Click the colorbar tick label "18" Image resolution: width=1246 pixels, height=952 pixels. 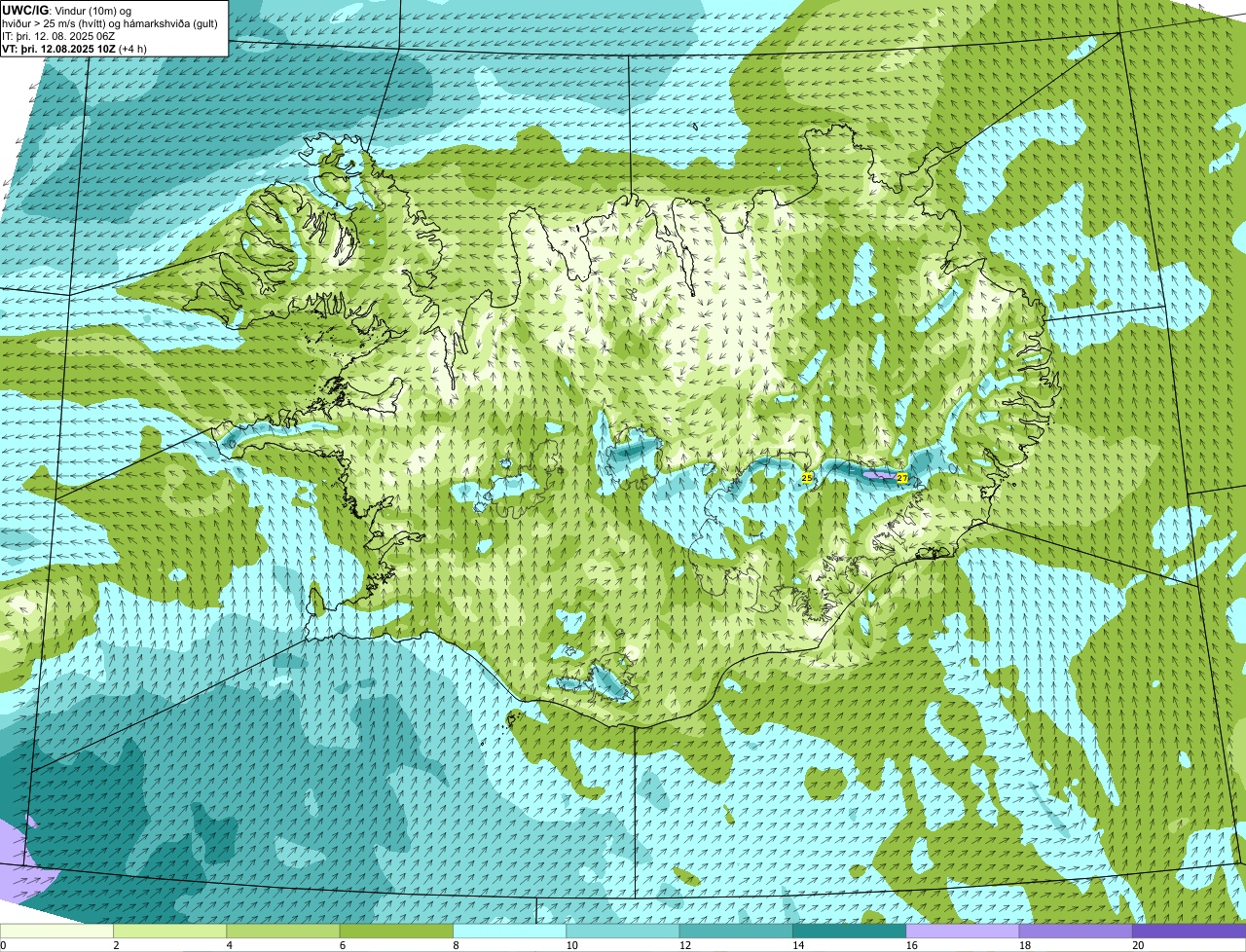pos(1024,945)
